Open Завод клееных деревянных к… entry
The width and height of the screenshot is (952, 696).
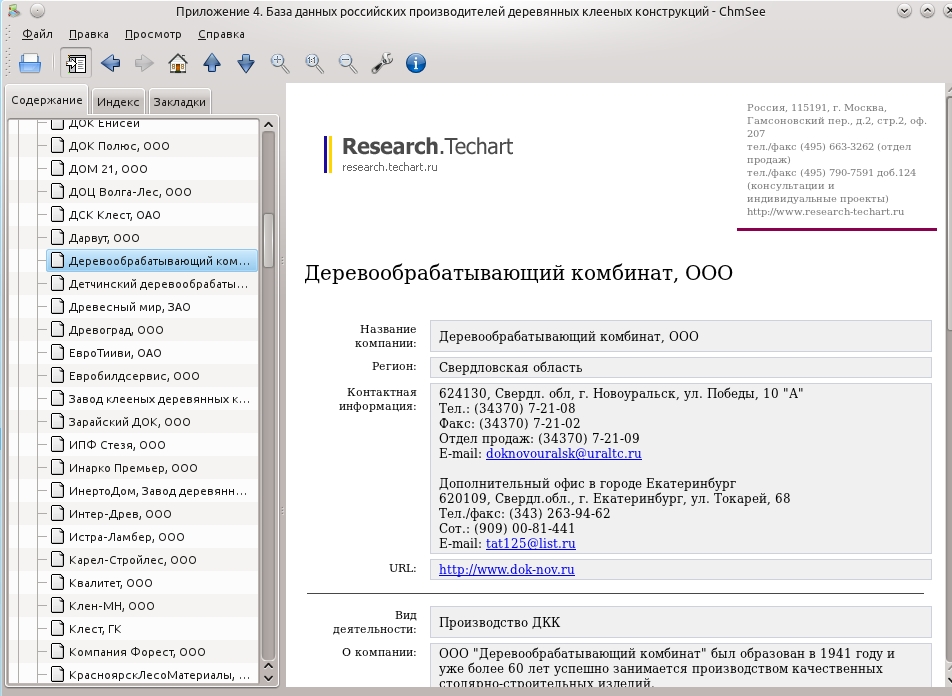pos(158,399)
